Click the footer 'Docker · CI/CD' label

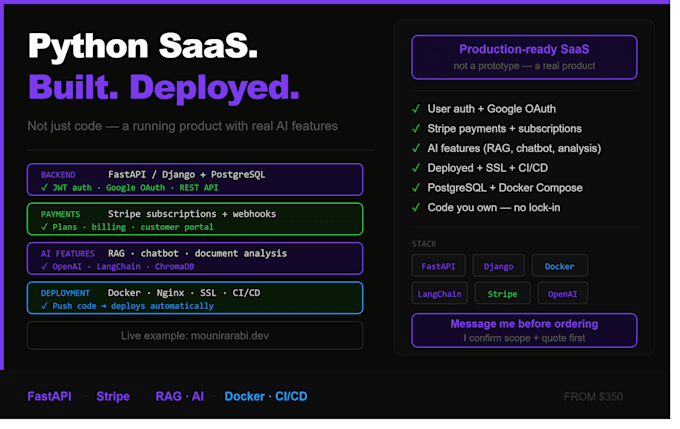pyautogui.click(x=266, y=396)
